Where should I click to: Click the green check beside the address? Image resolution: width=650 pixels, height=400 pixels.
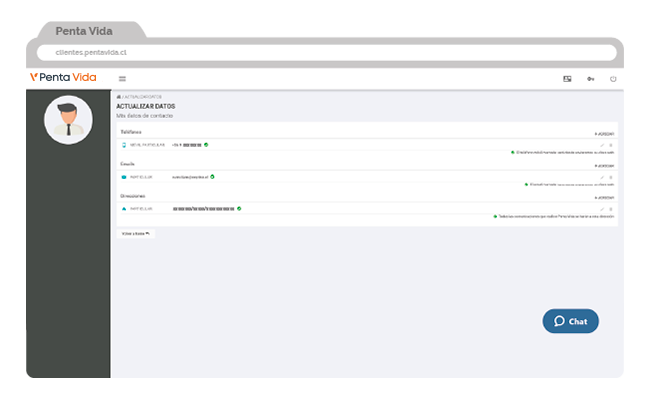click(x=239, y=208)
